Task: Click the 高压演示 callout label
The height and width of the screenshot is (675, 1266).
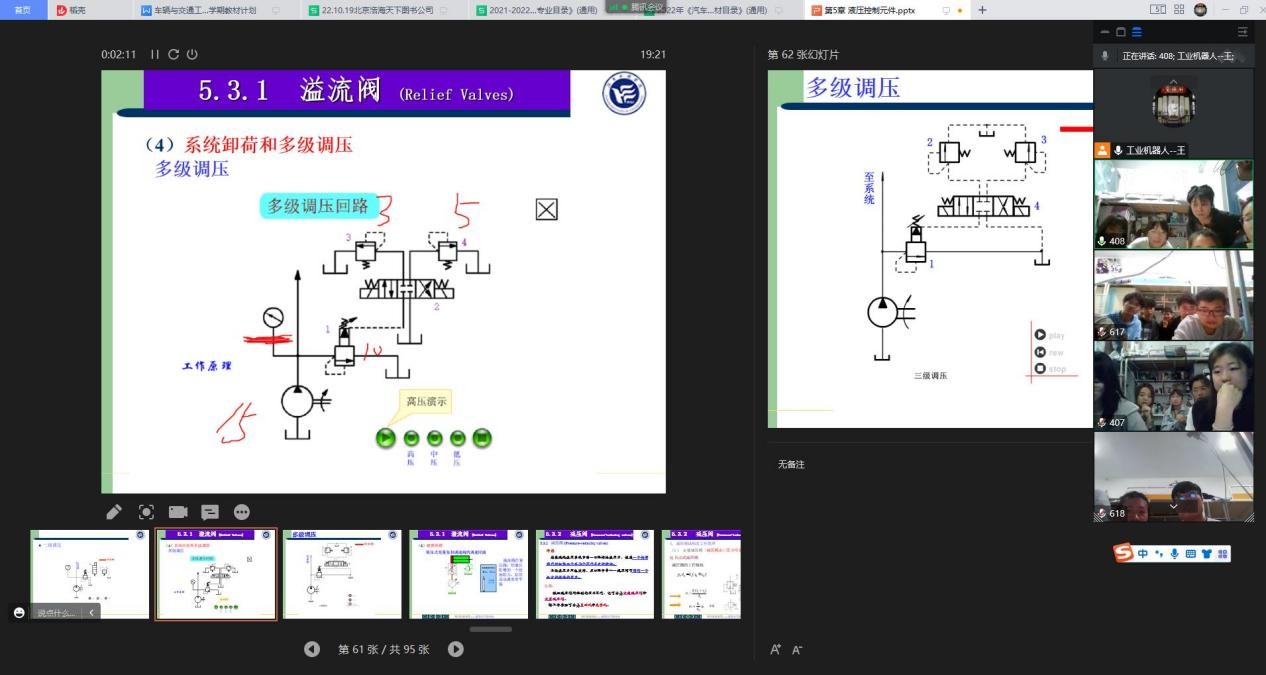Action: (426, 402)
